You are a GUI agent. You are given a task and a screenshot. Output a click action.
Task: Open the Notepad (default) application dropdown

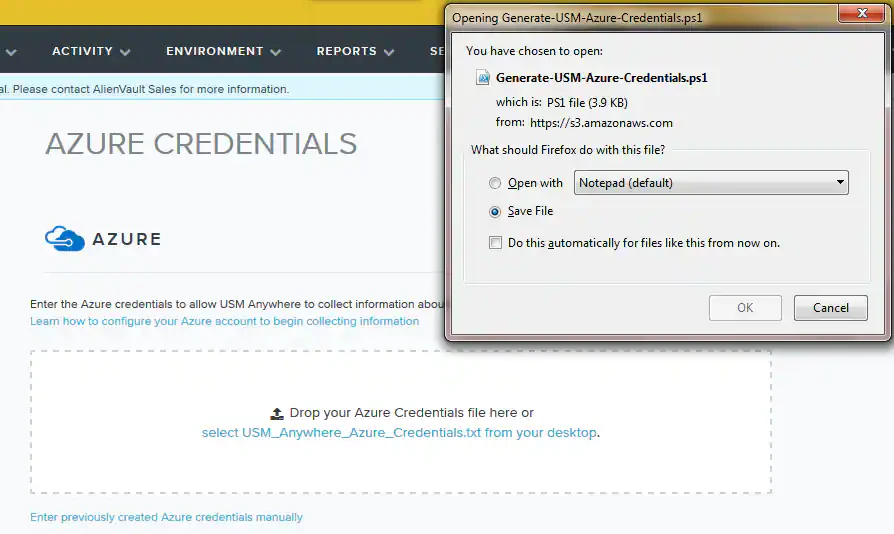711,182
